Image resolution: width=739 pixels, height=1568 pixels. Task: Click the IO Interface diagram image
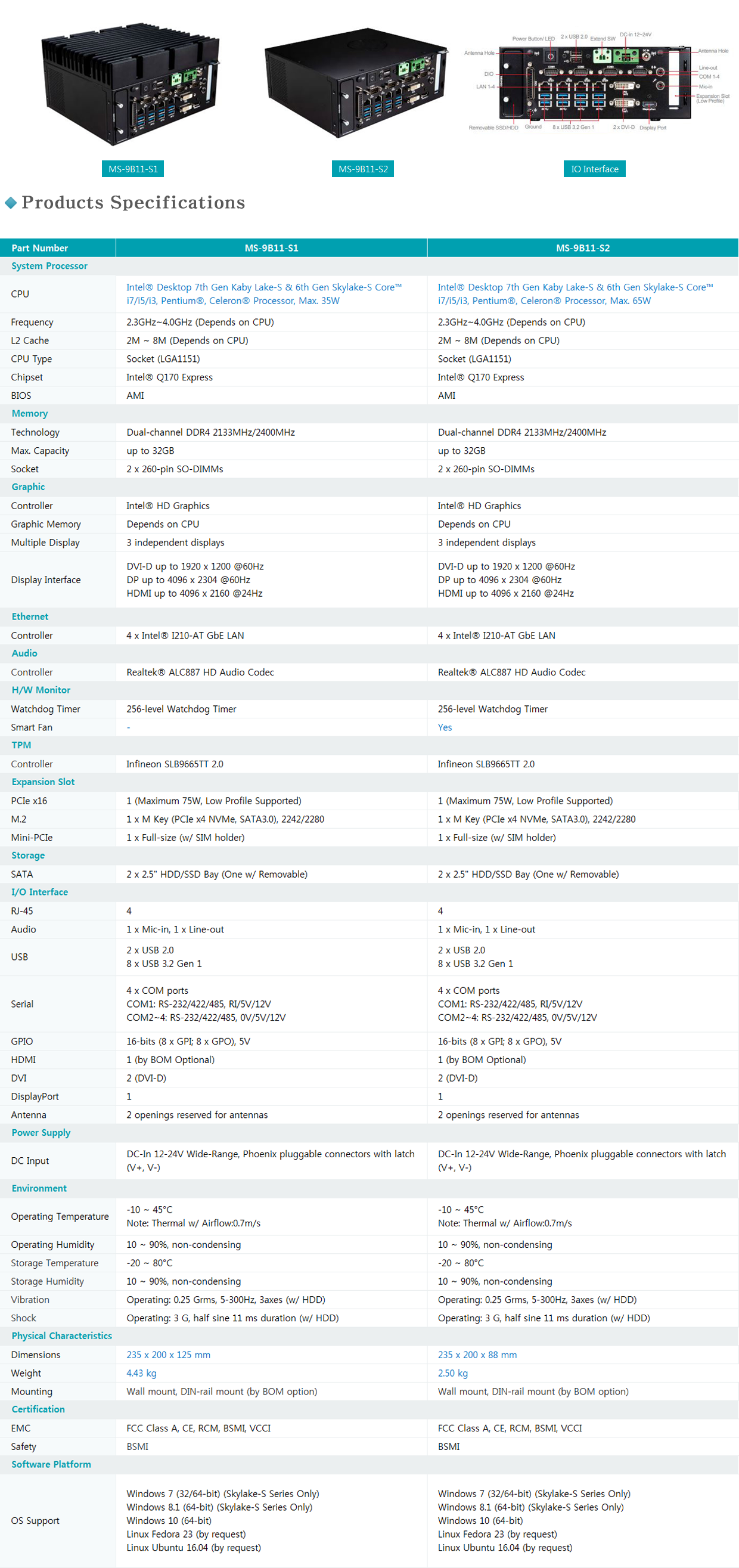click(596, 82)
